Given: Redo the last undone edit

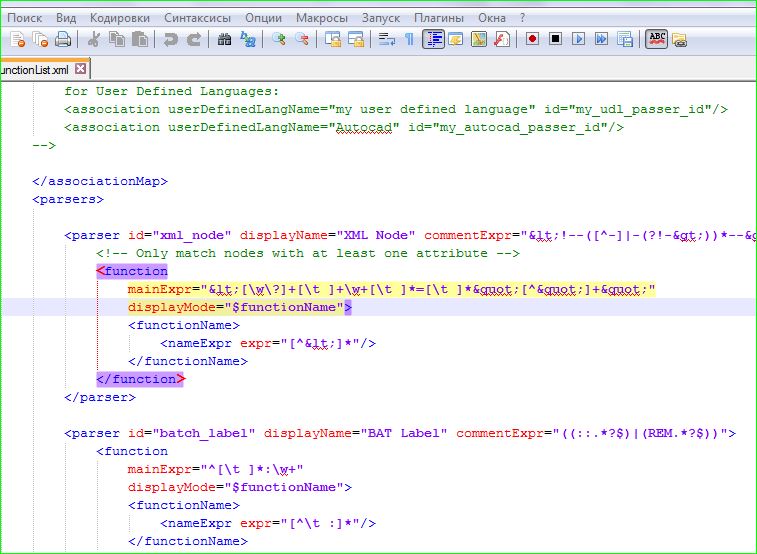Looking at the screenshot, I should (x=194, y=39).
